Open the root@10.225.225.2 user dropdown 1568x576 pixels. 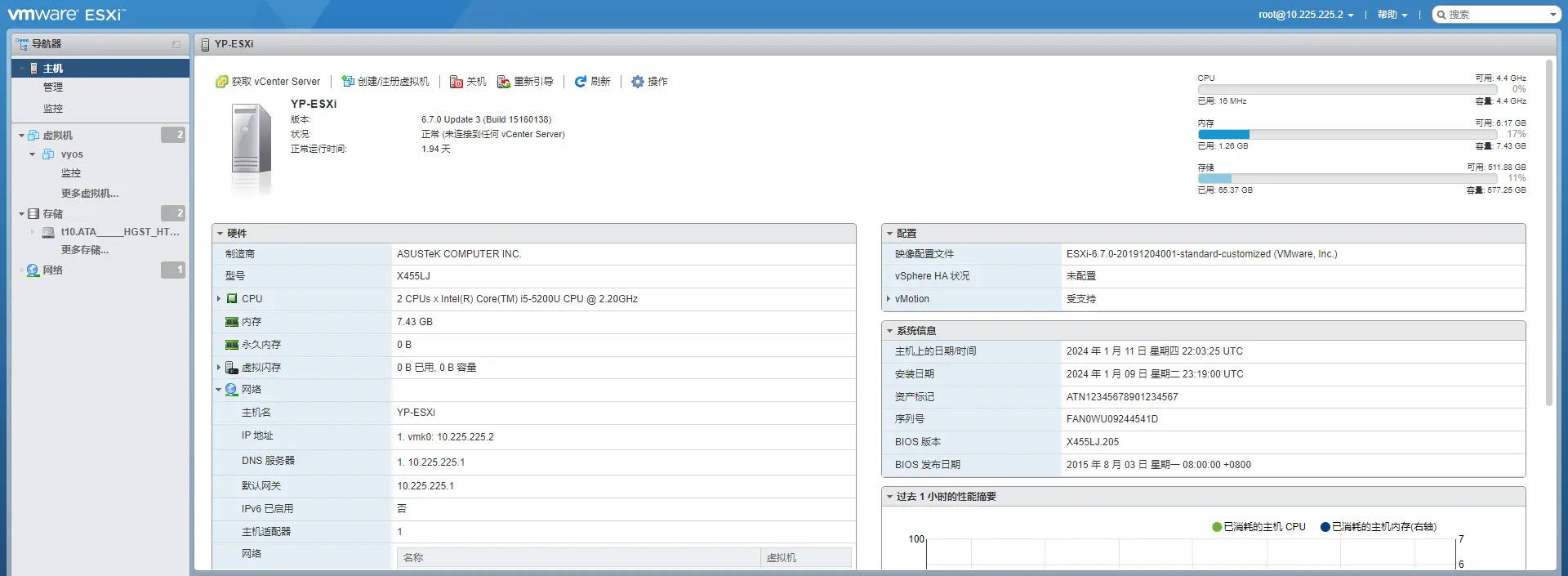1306,15
